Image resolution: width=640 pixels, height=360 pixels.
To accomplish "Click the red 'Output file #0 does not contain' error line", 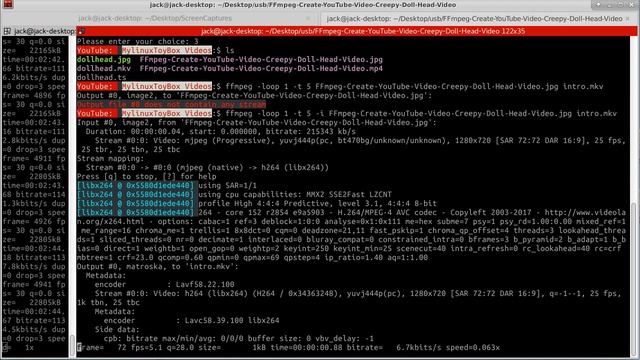I will click(171, 104).
